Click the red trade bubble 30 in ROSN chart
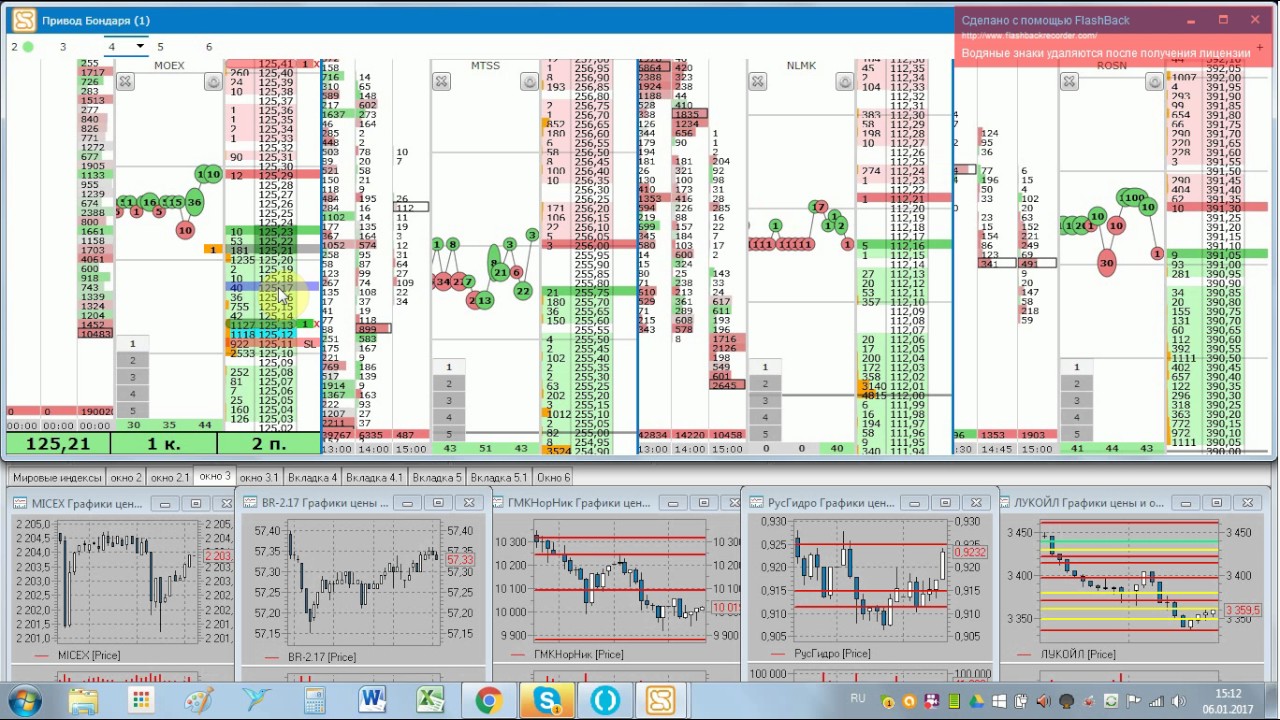1280x720 pixels. point(1106,264)
